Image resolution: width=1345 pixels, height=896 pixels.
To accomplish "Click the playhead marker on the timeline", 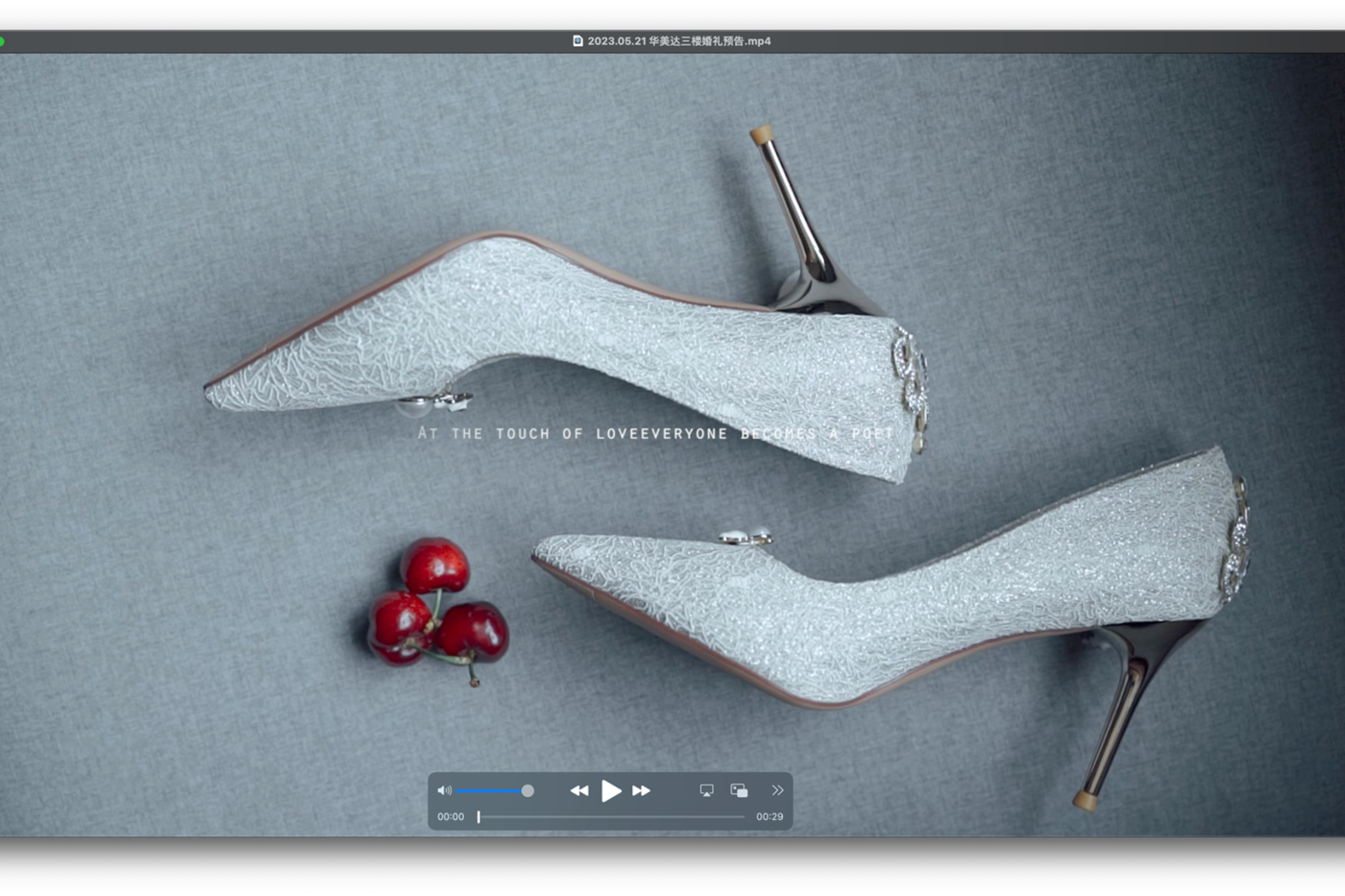I will [478, 816].
